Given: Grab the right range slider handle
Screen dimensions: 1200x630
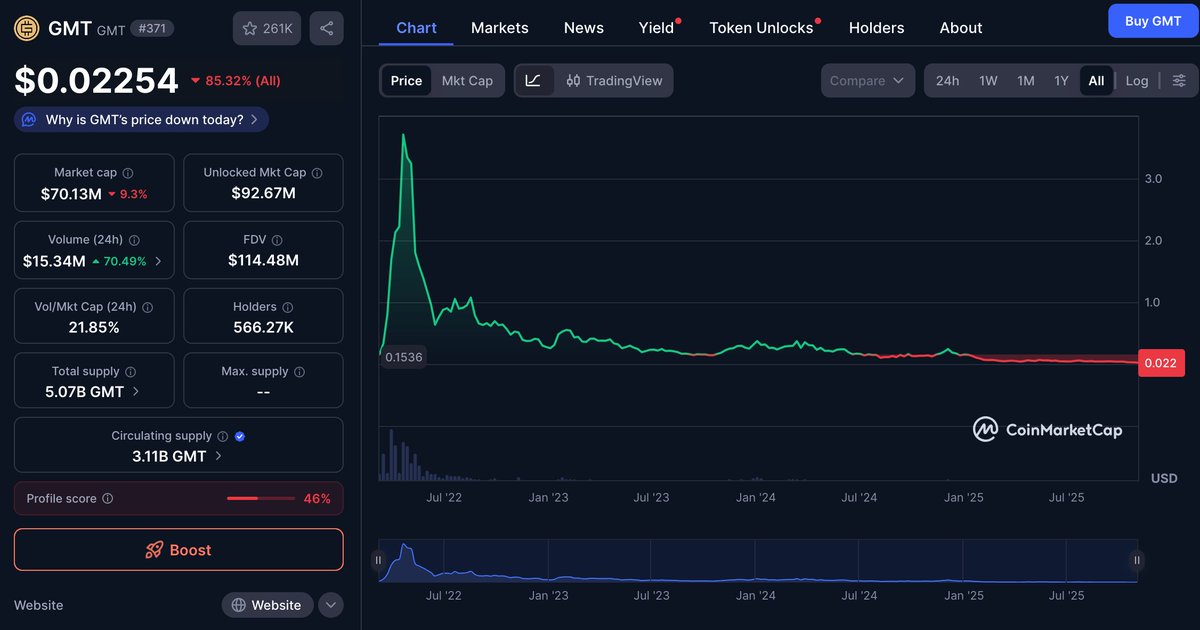Looking at the screenshot, I should (x=1137, y=561).
